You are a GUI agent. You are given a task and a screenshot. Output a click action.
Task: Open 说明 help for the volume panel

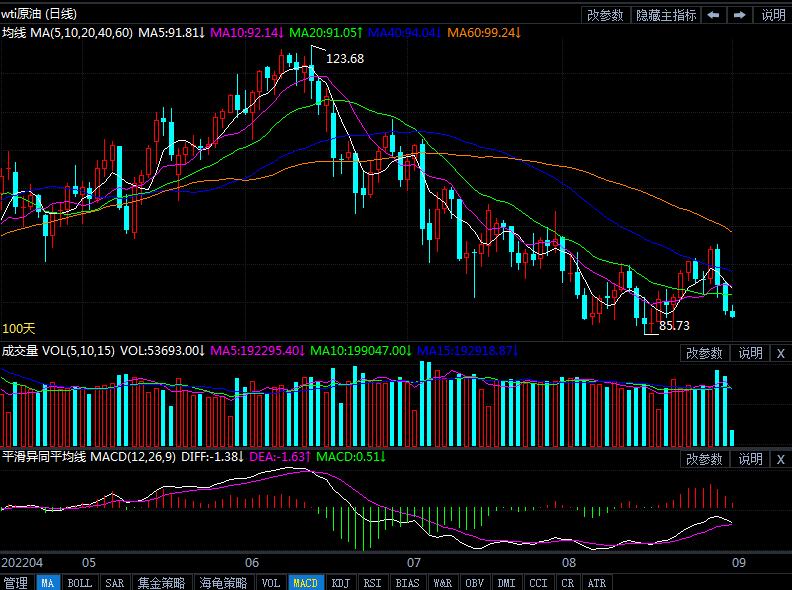tap(750, 353)
